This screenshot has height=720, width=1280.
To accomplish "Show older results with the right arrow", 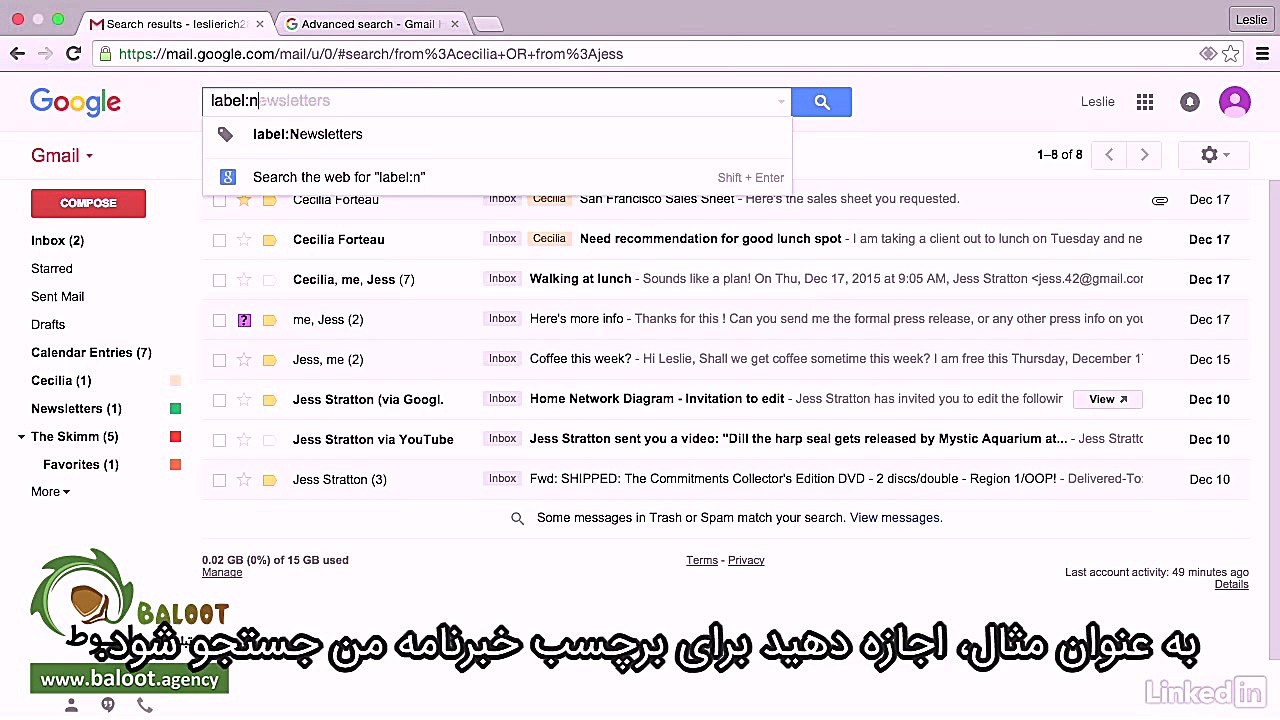I will click(x=1144, y=155).
